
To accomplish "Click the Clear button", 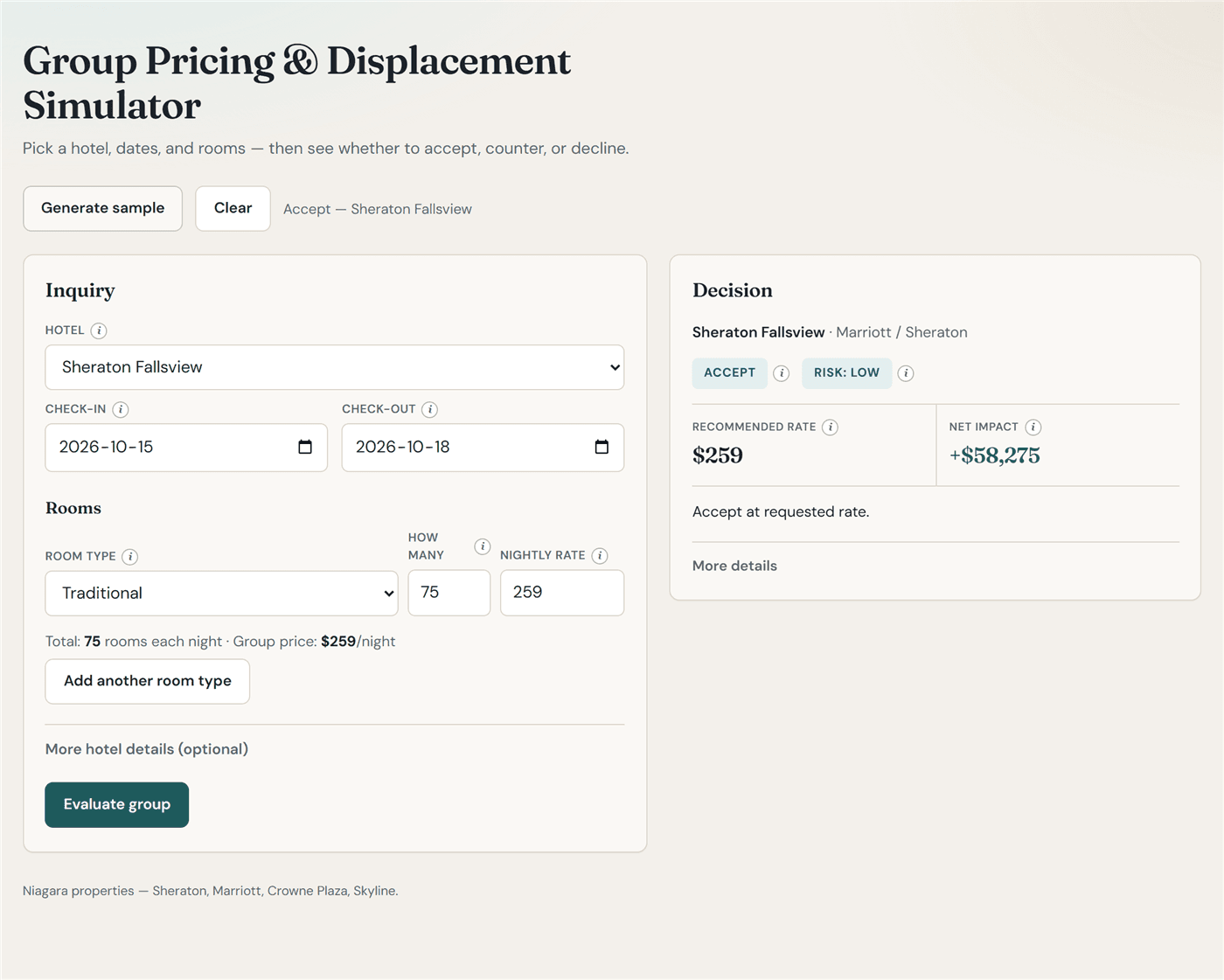I will click(x=233, y=208).
